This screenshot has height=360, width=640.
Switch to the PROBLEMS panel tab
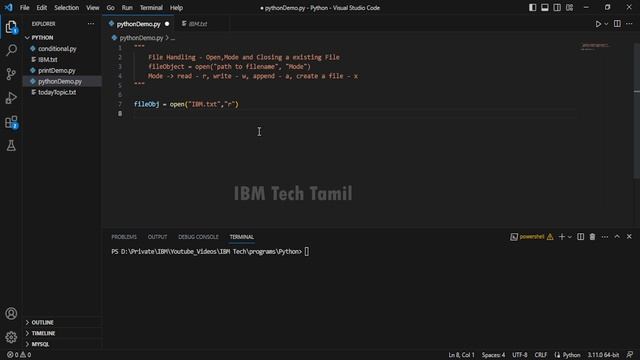pyautogui.click(x=124, y=237)
